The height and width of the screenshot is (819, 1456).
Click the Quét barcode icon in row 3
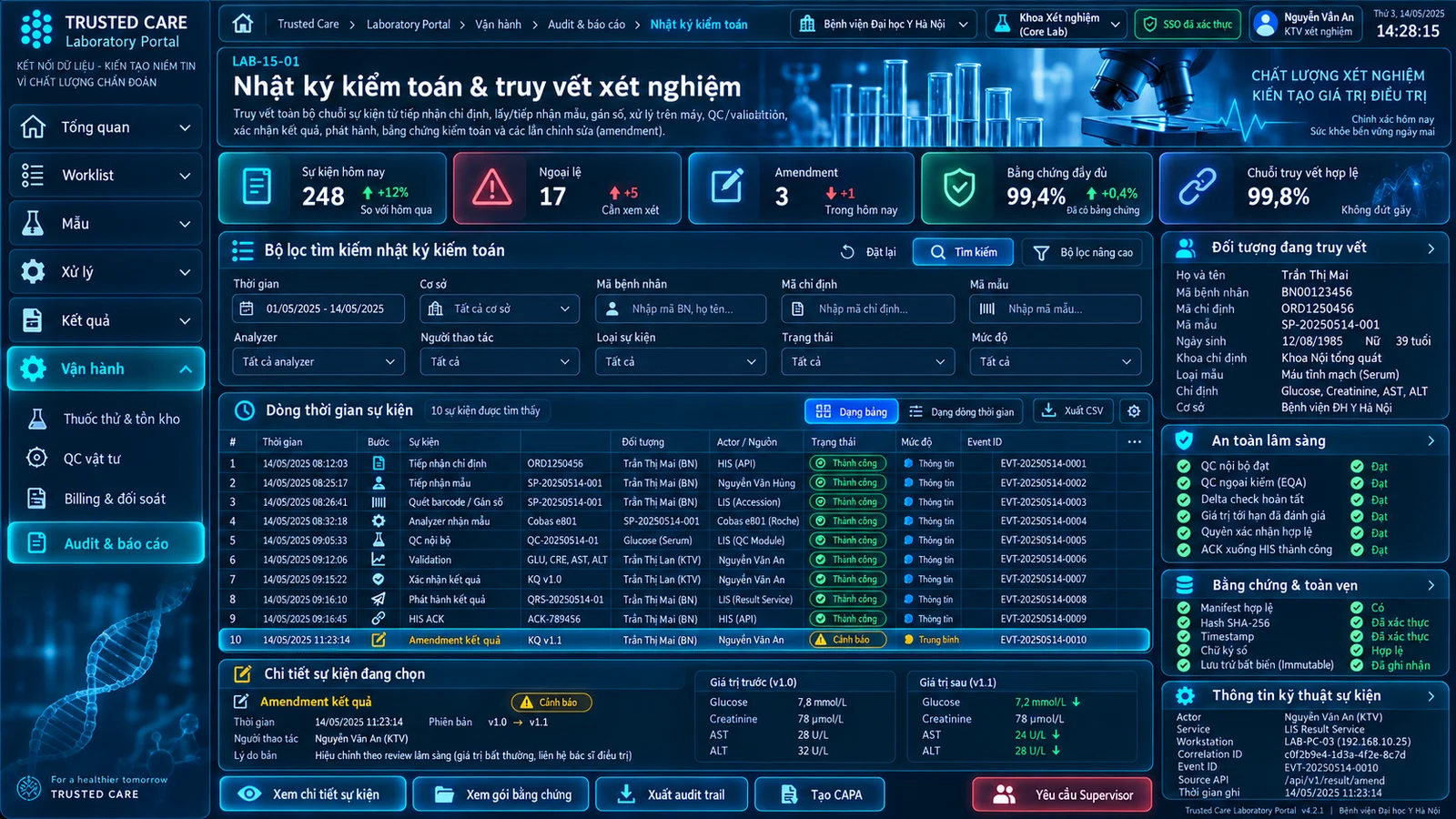click(379, 502)
